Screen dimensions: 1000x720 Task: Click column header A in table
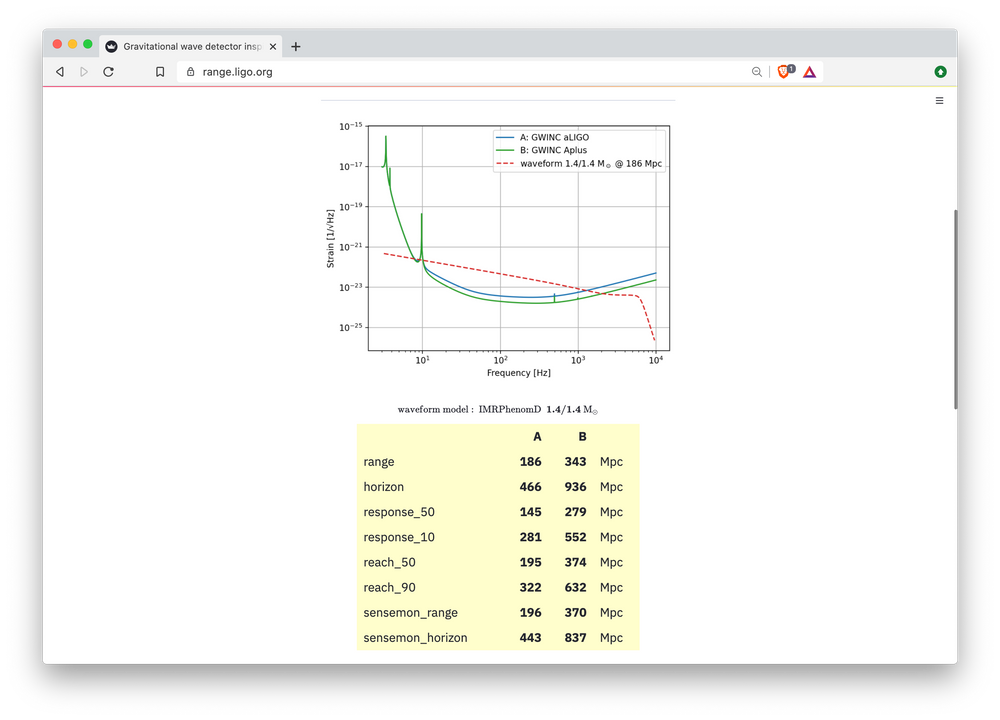pos(537,437)
